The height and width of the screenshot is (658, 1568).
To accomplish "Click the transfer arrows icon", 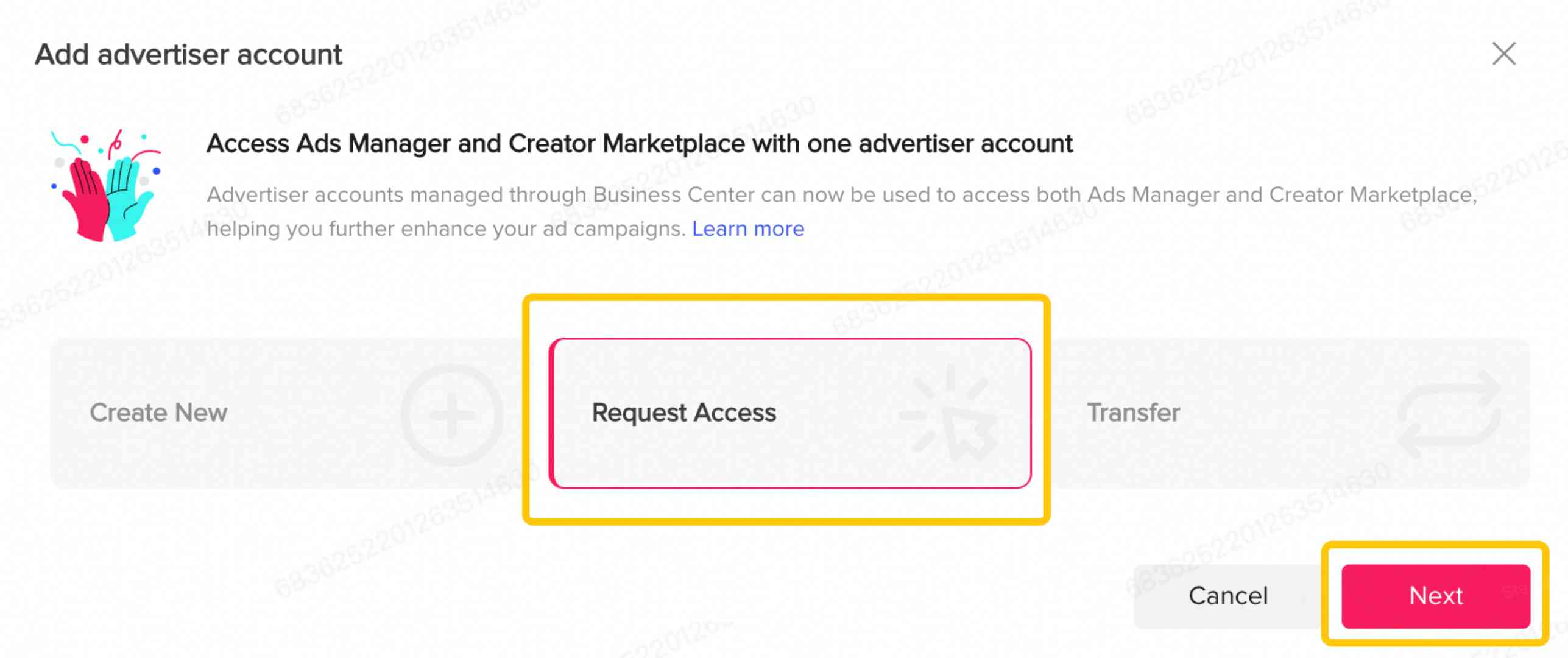I will point(1450,416).
